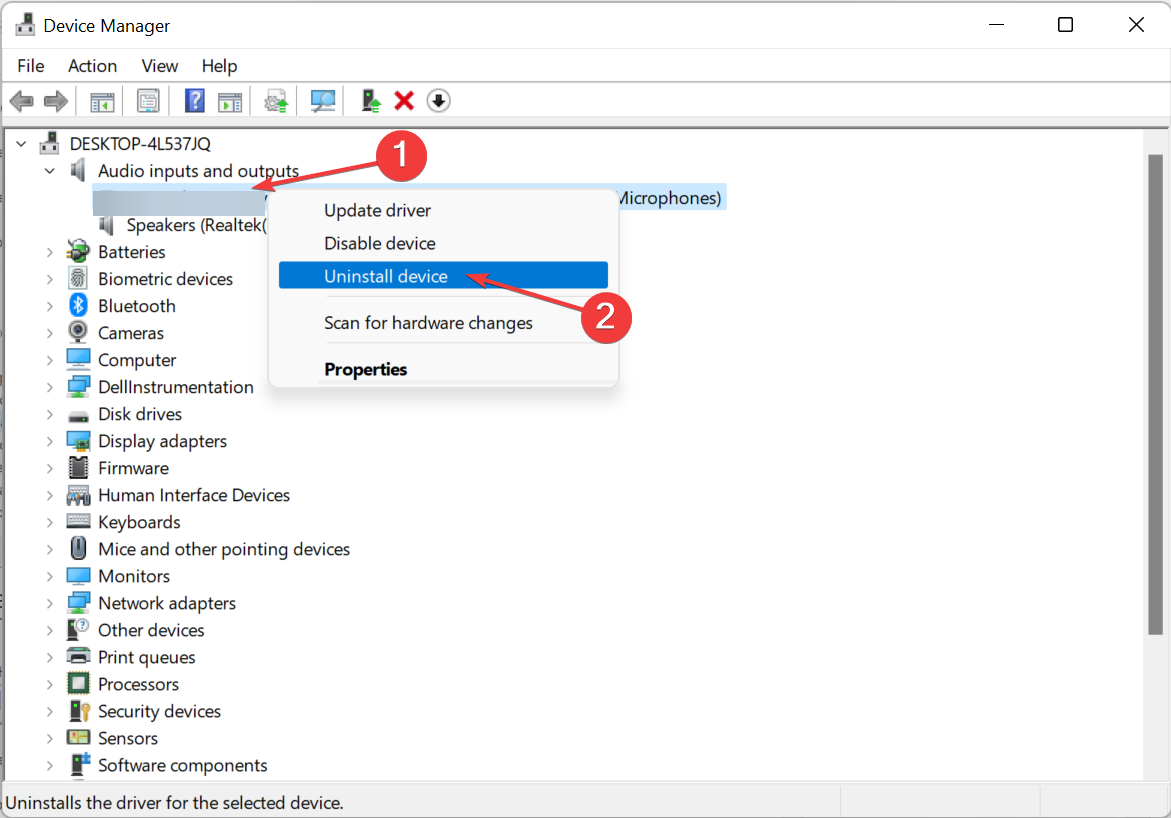Screen dimensions: 1171x818
Task: Expand the Computer category arrow
Action: pos(49,360)
